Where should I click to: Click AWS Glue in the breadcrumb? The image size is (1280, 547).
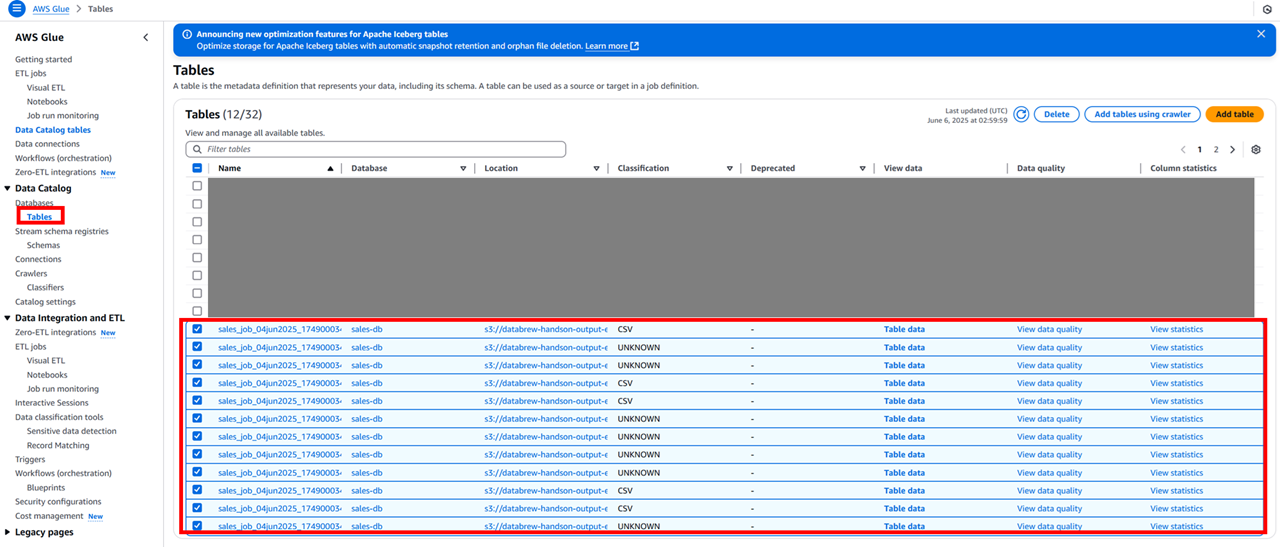coord(50,9)
